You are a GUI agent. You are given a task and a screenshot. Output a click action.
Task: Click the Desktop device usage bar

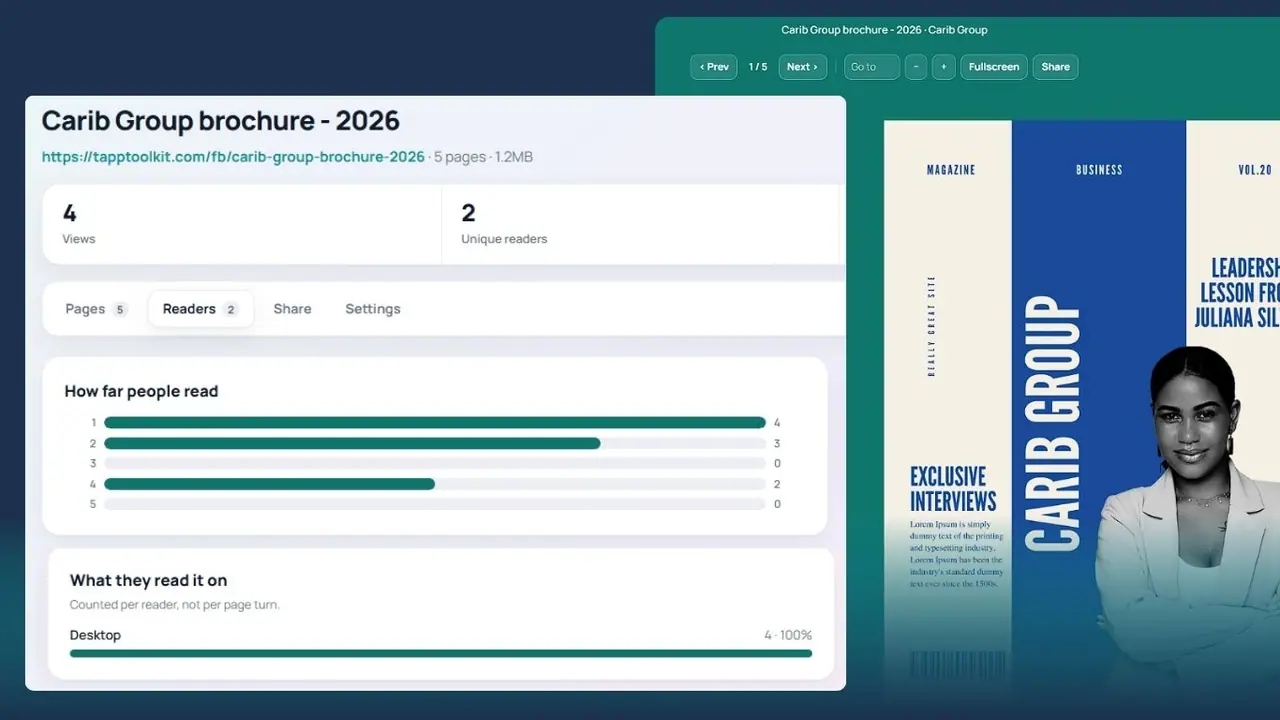coord(441,653)
